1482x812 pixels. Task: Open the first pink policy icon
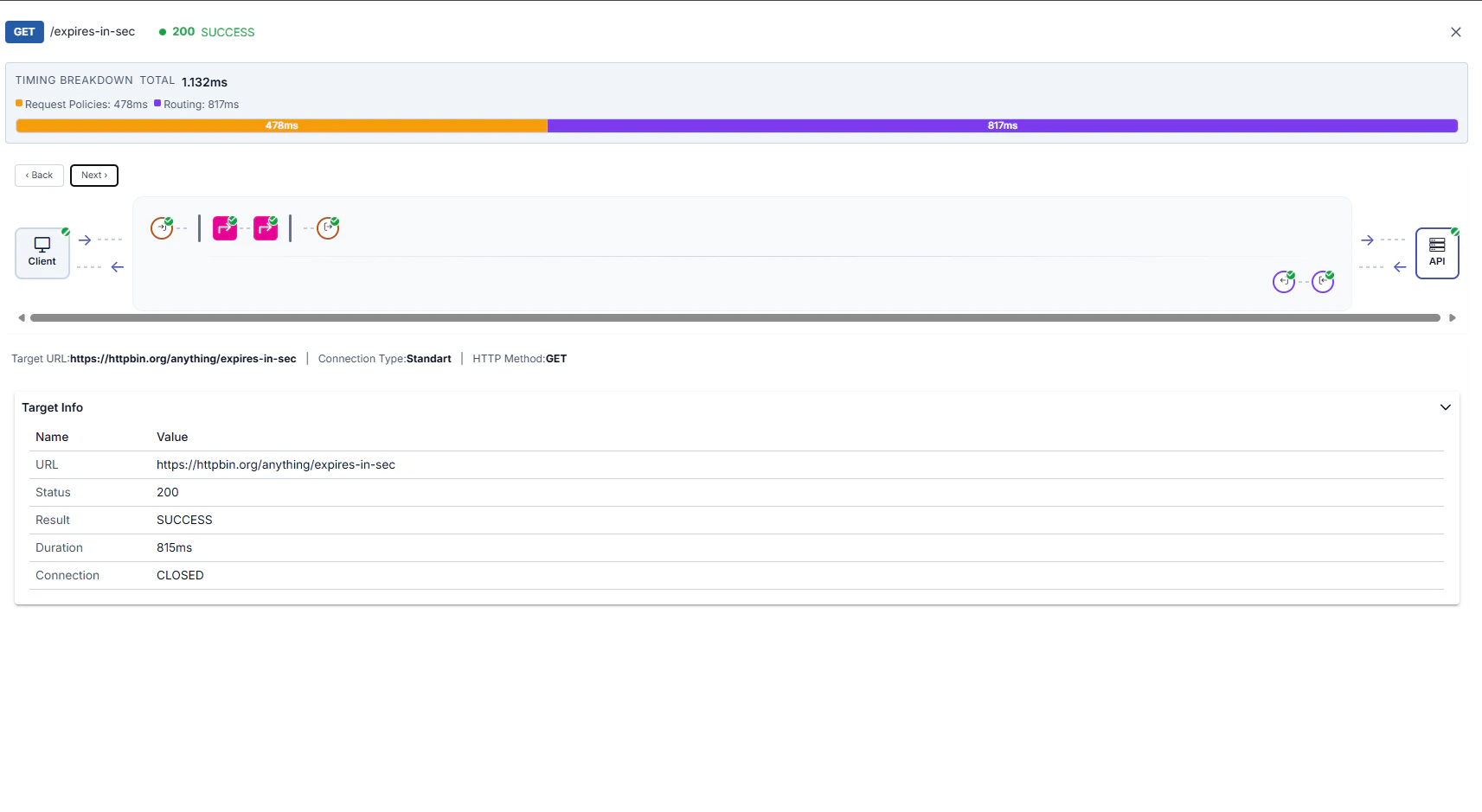pos(225,227)
